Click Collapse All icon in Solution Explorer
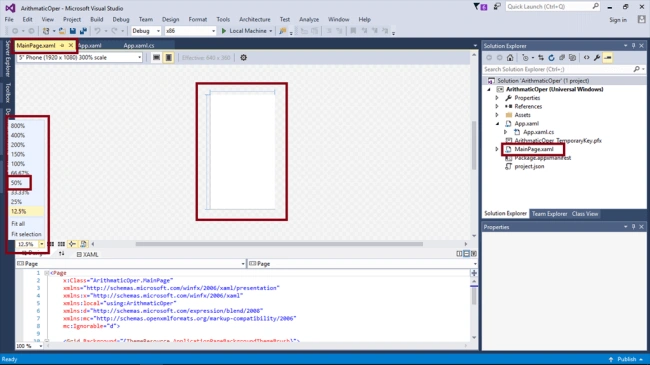650x365 pixels. (562, 58)
